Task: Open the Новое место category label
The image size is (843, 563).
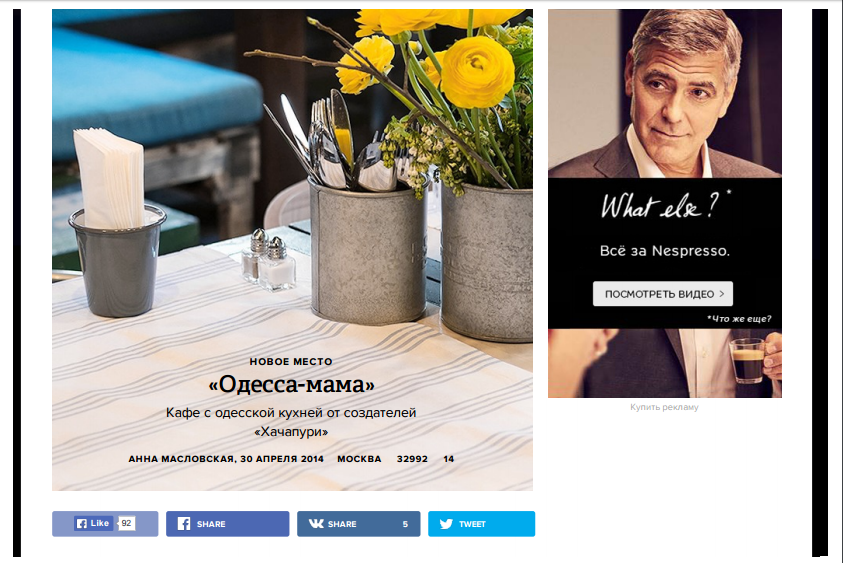Action: (291, 361)
